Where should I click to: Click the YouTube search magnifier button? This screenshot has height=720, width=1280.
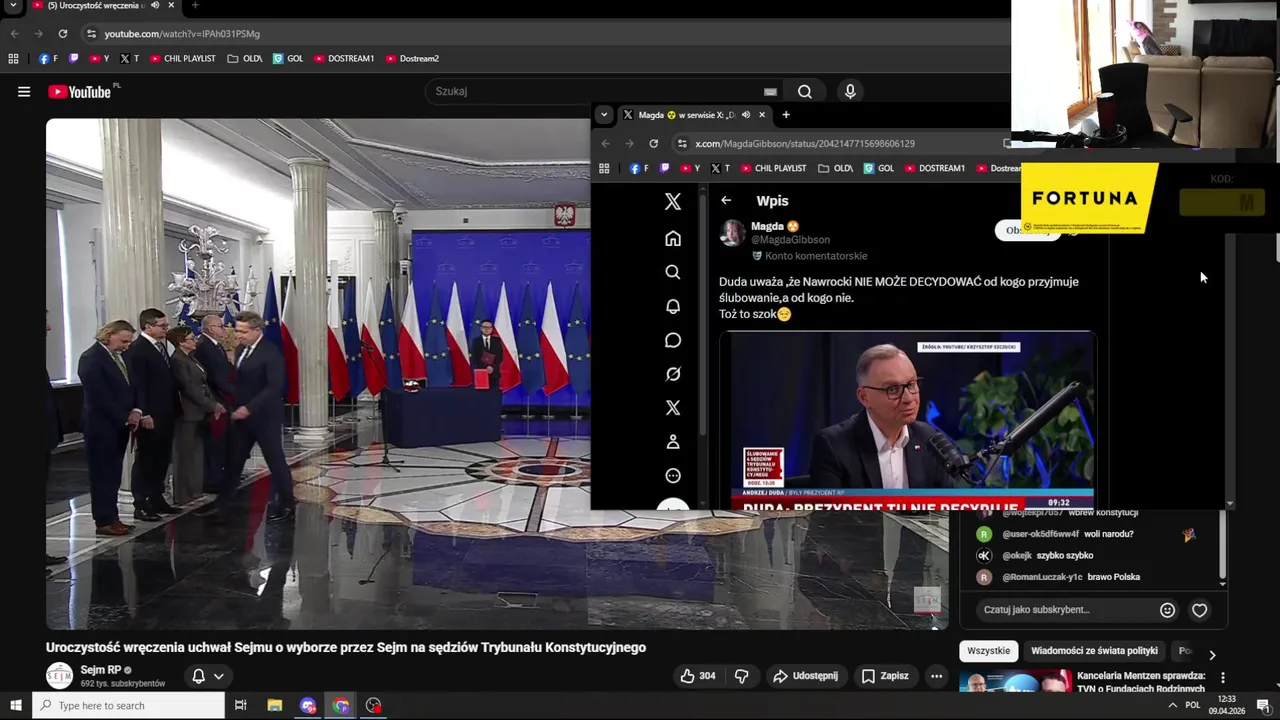point(805,92)
